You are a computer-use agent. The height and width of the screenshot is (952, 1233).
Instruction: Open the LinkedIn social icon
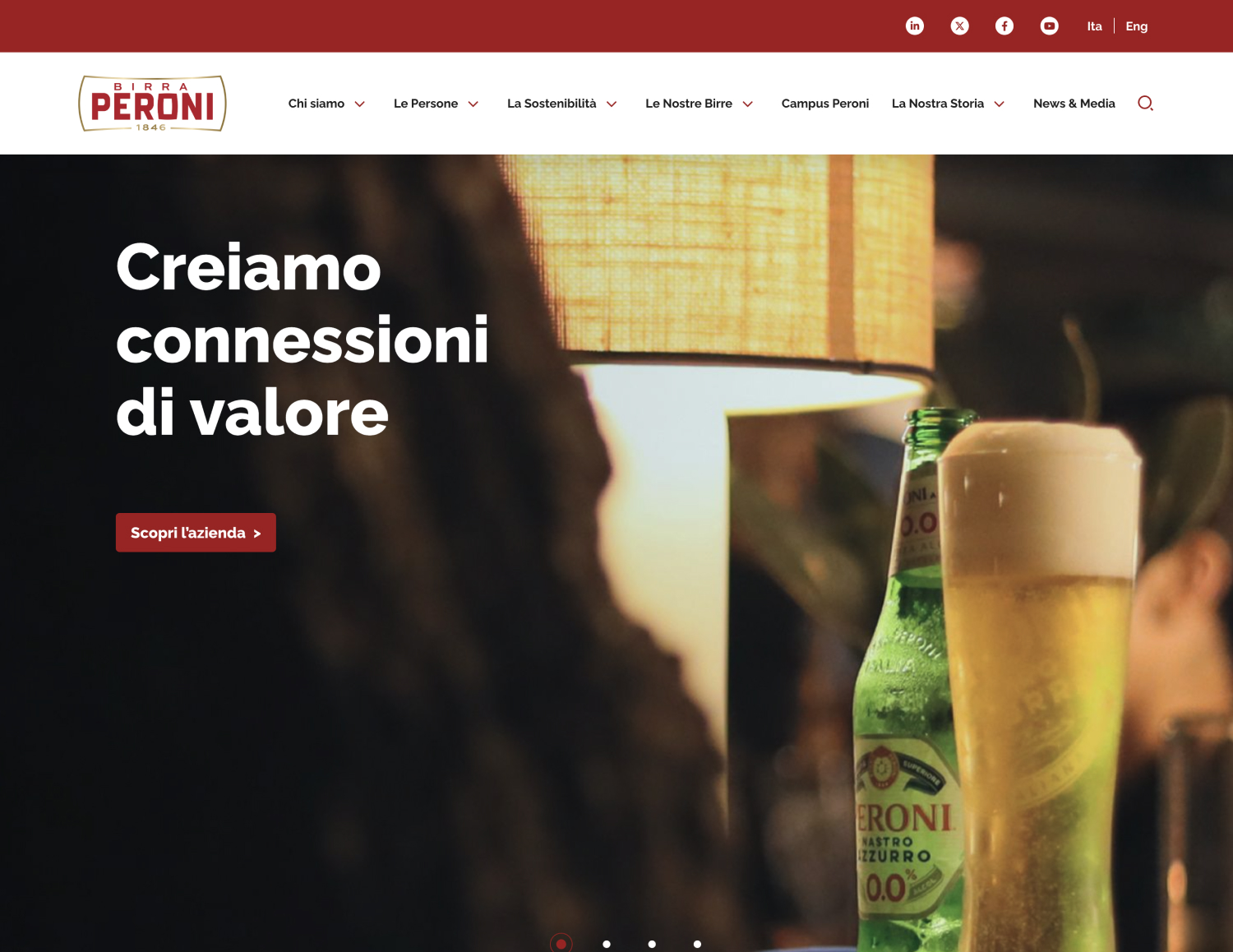(x=914, y=26)
